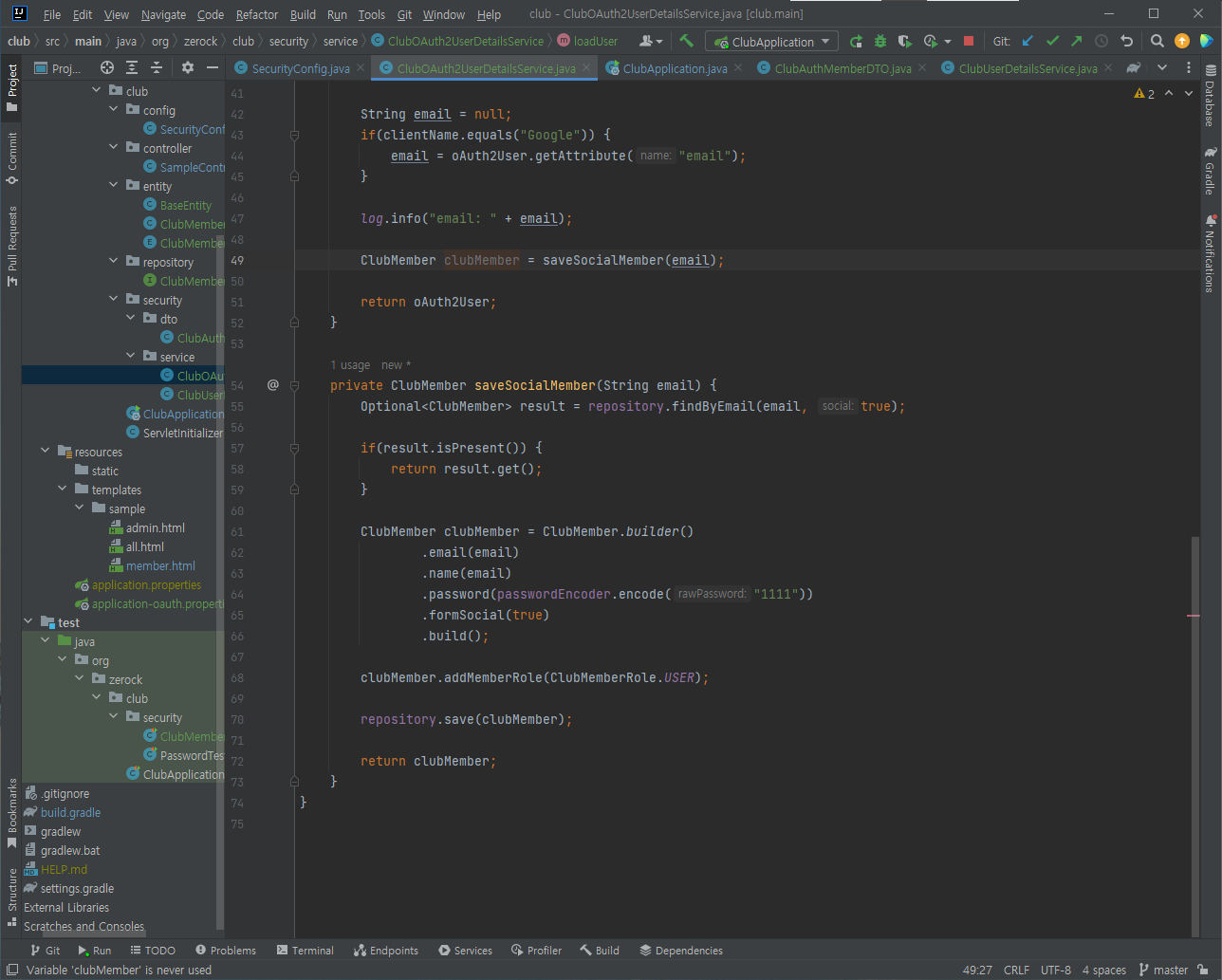Open the Profile run options dropdown arrow
Screen dimensions: 1222x980
(947, 42)
